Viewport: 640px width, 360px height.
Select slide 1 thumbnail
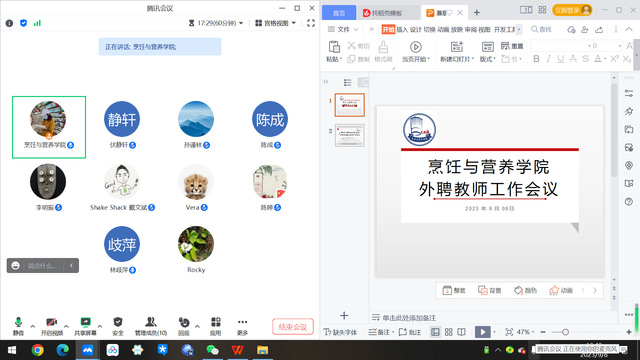pyautogui.click(x=349, y=105)
